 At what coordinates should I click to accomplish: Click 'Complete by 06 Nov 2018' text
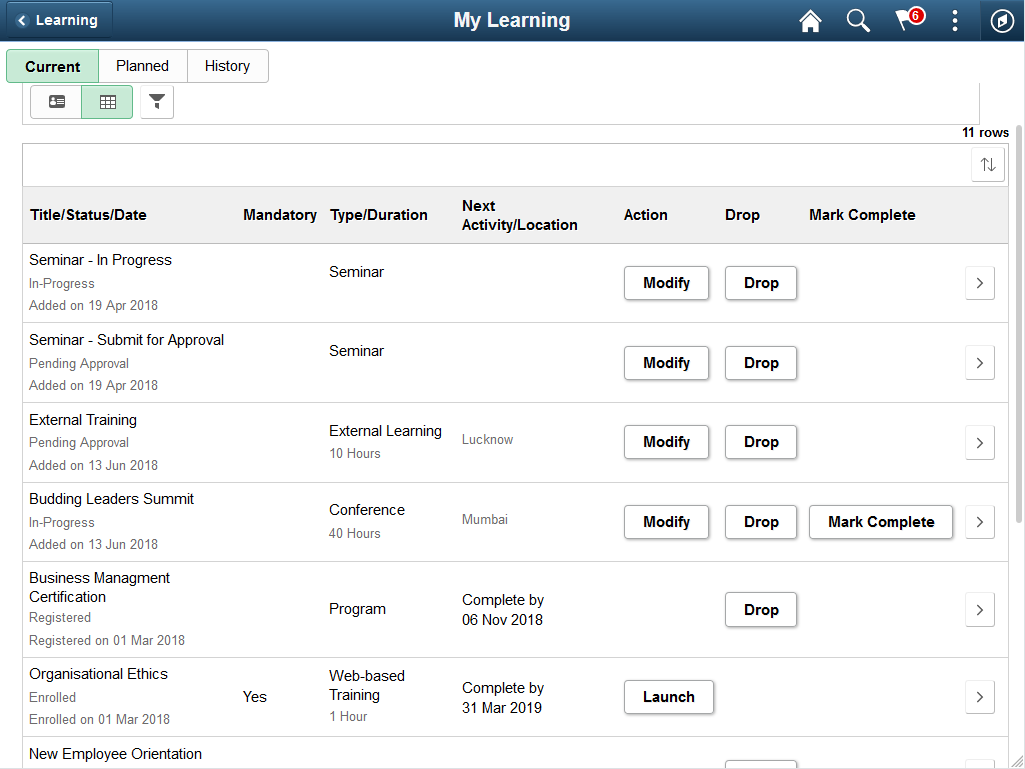click(x=503, y=609)
